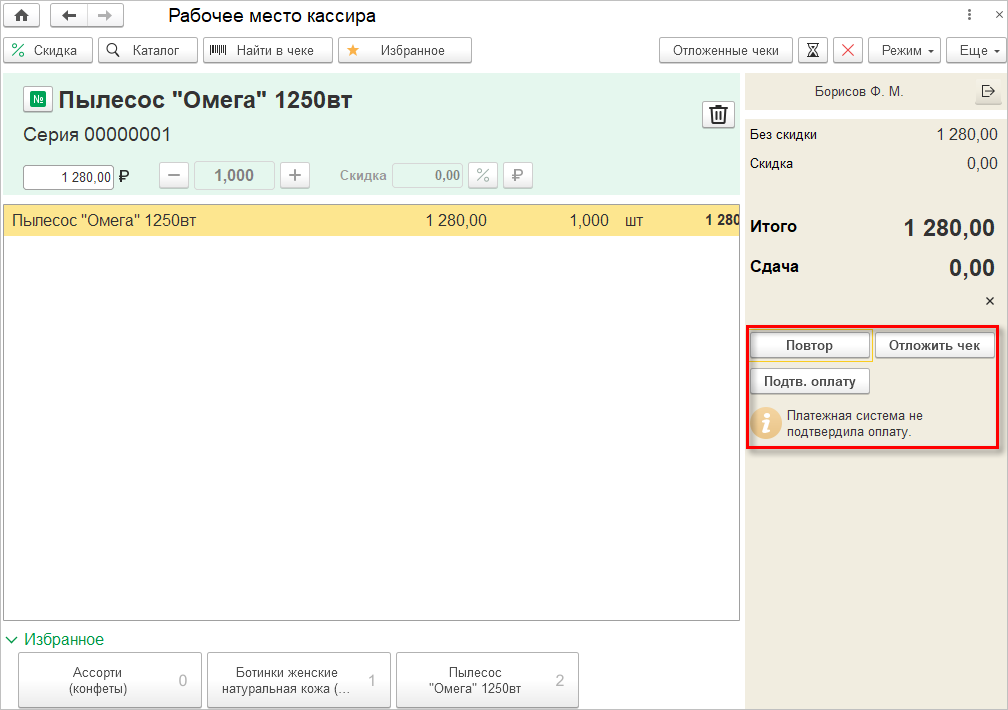Open Отложенные чеки list
Image resolution: width=1008 pixels, height=710 pixels.
pyautogui.click(x=726, y=50)
